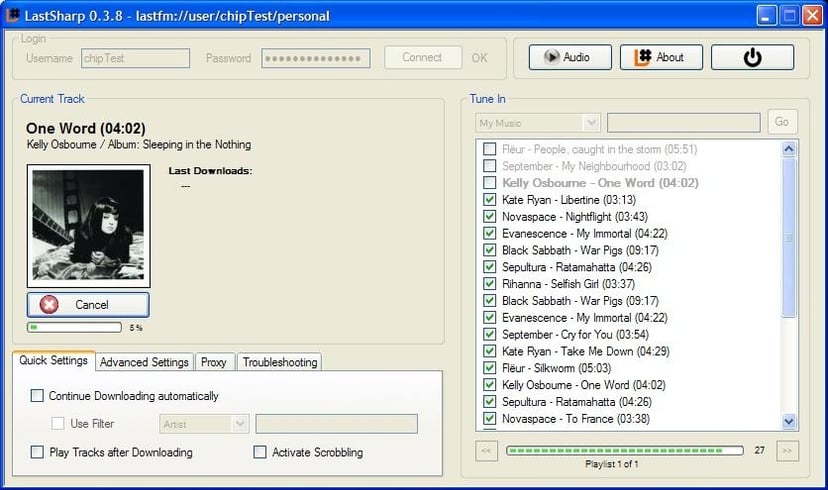Tick the Activate Scrobbling checkbox

260,452
